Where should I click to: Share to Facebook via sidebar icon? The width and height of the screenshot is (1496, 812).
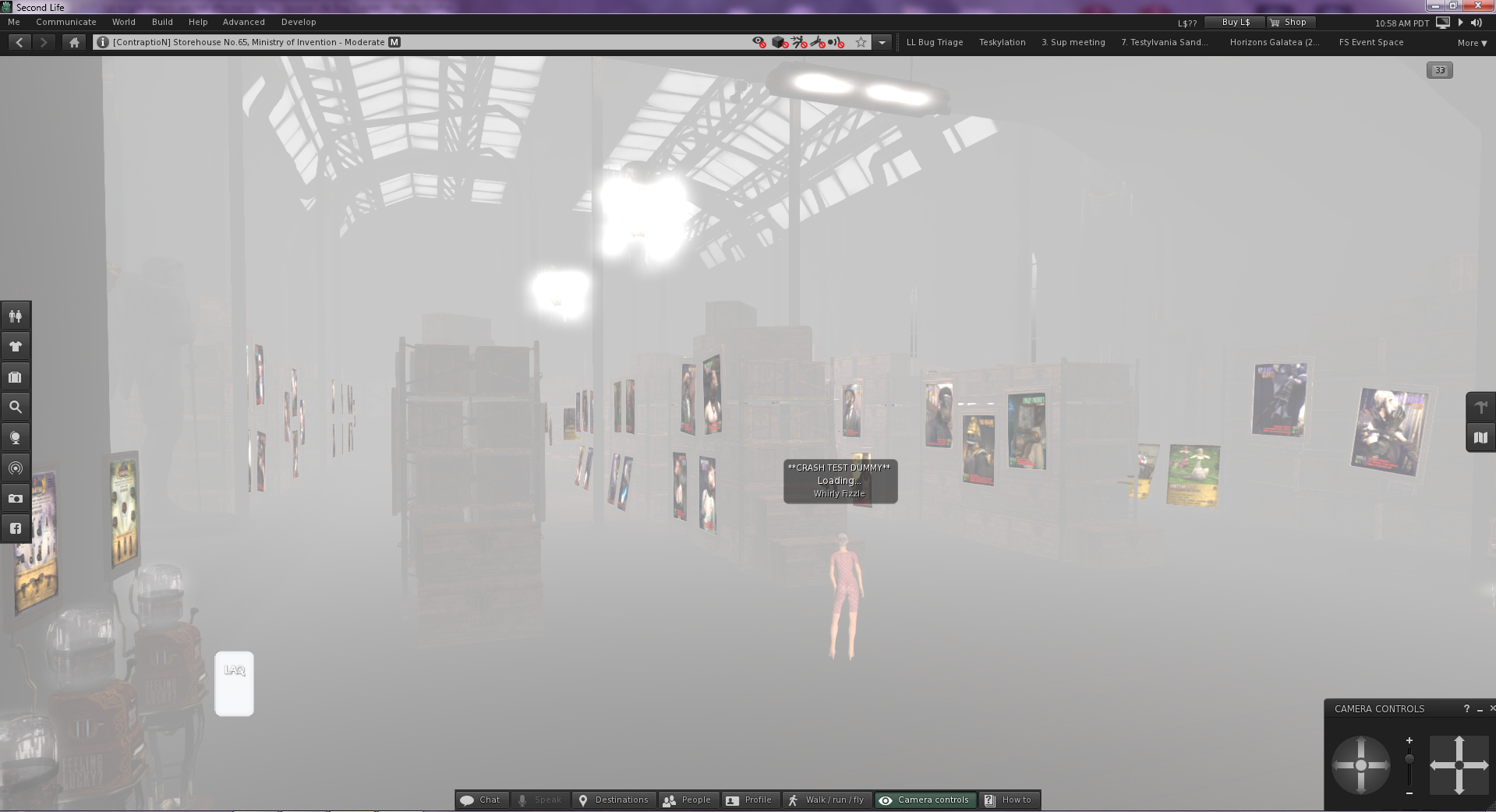pyautogui.click(x=16, y=528)
